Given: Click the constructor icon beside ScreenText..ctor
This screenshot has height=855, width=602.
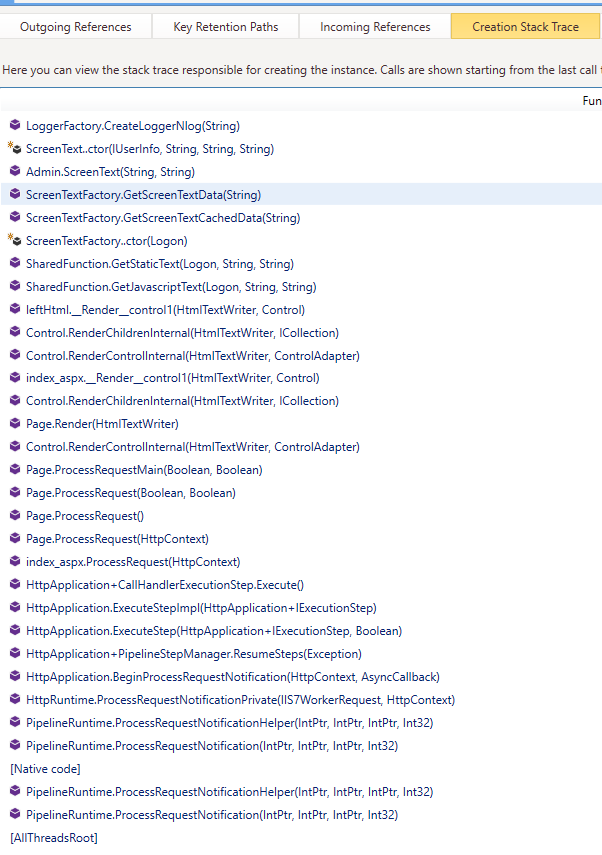Looking at the screenshot, I should tap(15, 148).
